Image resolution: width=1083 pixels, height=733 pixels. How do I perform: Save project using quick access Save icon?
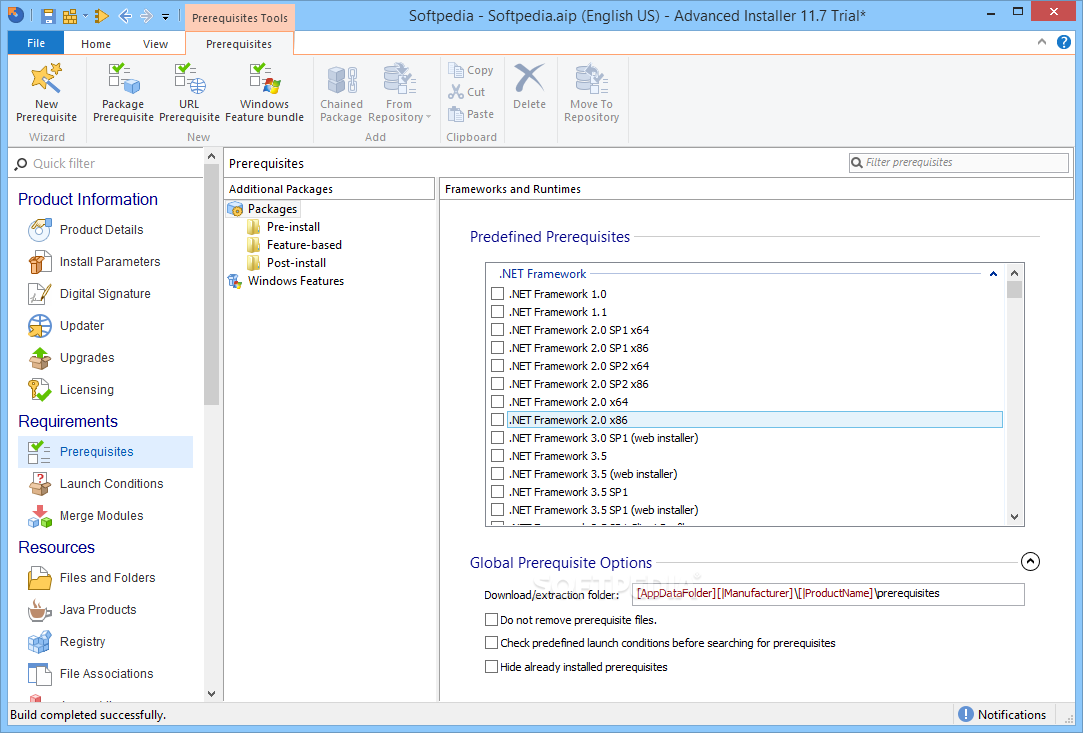click(48, 16)
